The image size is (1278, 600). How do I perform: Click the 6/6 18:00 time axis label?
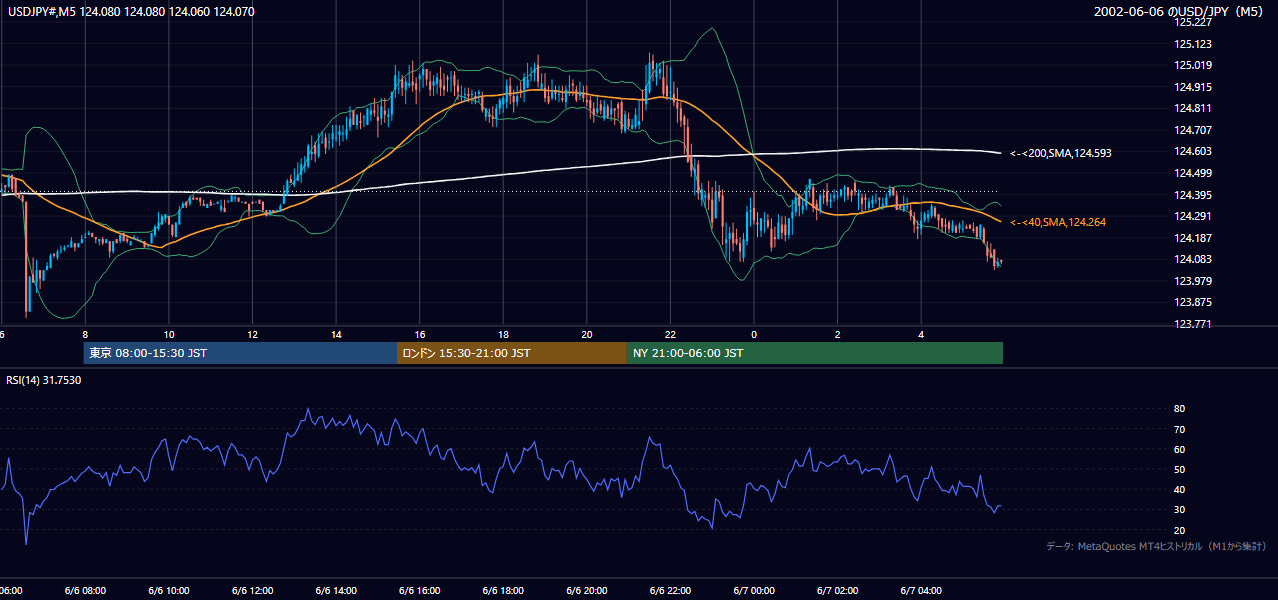coord(504,591)
